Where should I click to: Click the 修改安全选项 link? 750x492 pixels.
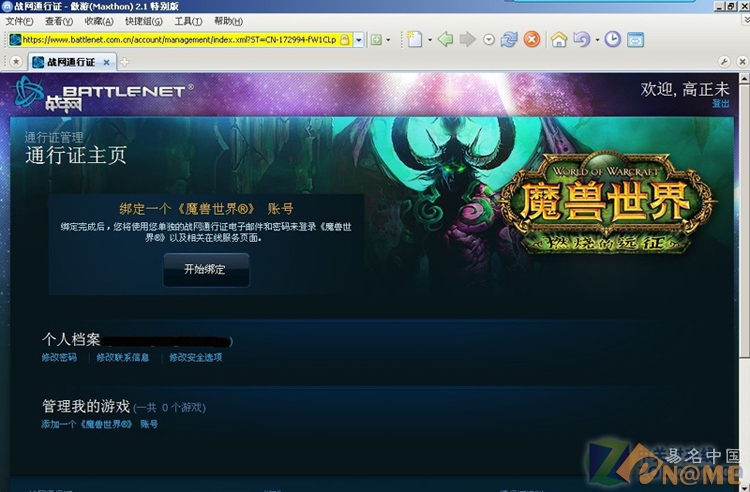click(196, 358)
